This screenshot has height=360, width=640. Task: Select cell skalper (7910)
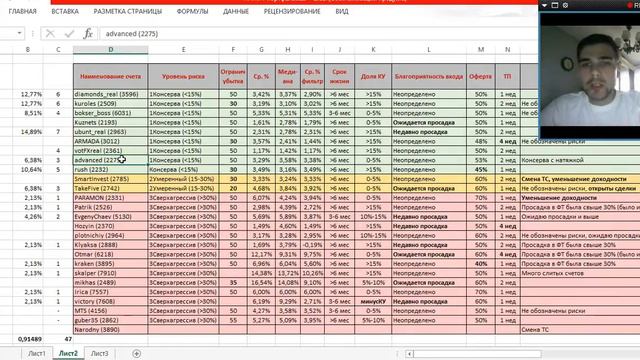pyautogui.click(x=111, y=273)
